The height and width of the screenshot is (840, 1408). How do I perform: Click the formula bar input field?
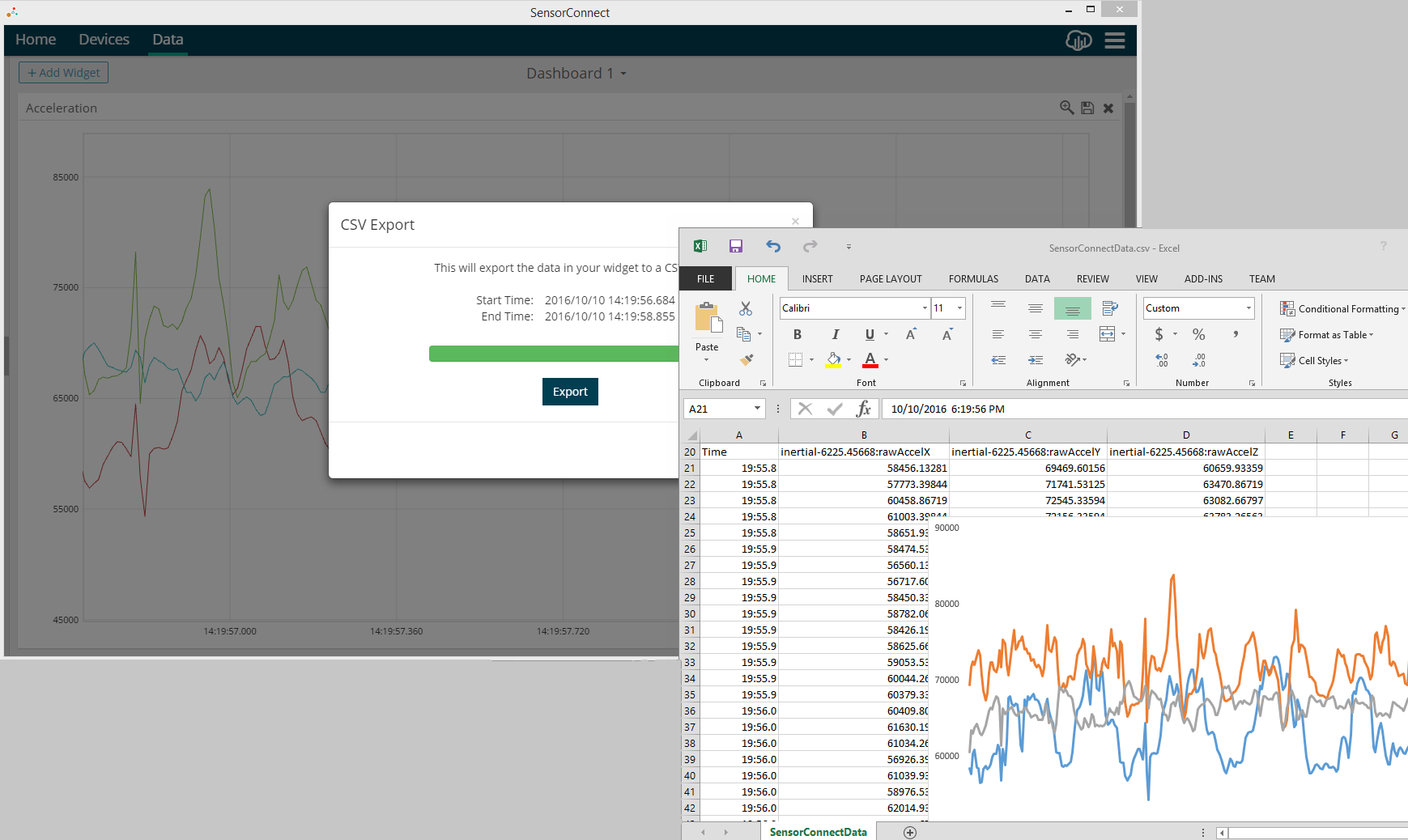[x=1134, y=409]
